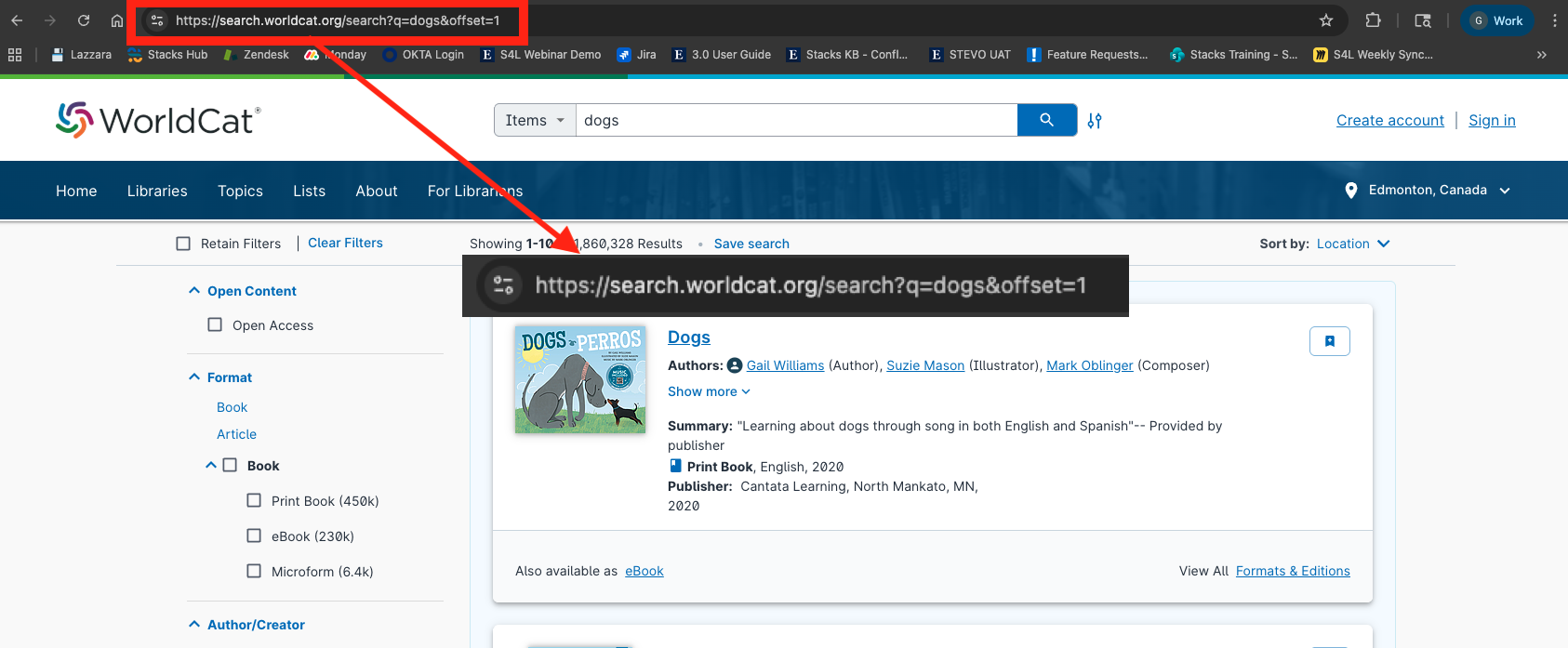Open the Formats & Editions link
The image size is (1568, 648).
point(1293,571)
